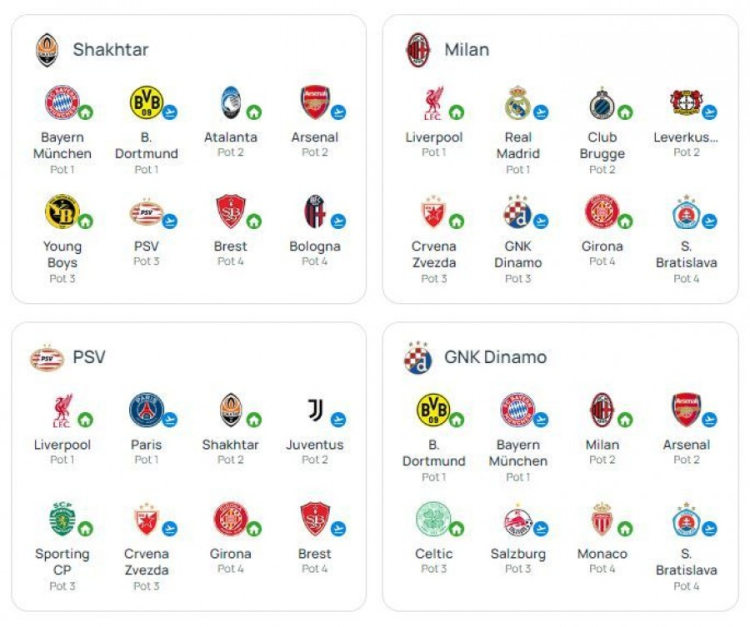Click away plane badge next to Juventus
This screenshot has height=627, width=750.
coord(338,420)
